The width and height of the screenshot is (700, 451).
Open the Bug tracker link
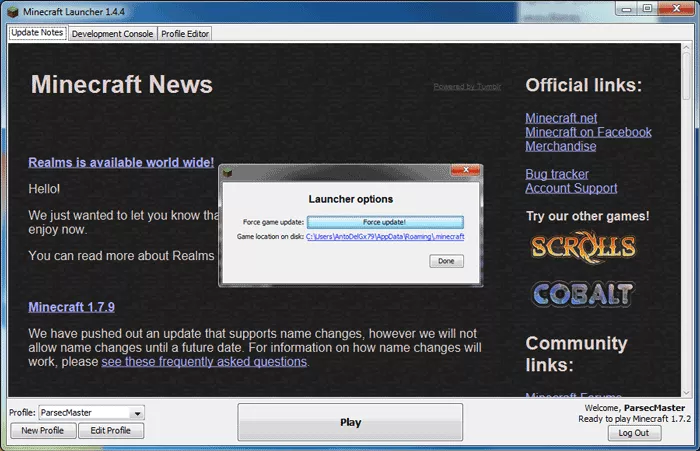[557, 174]
